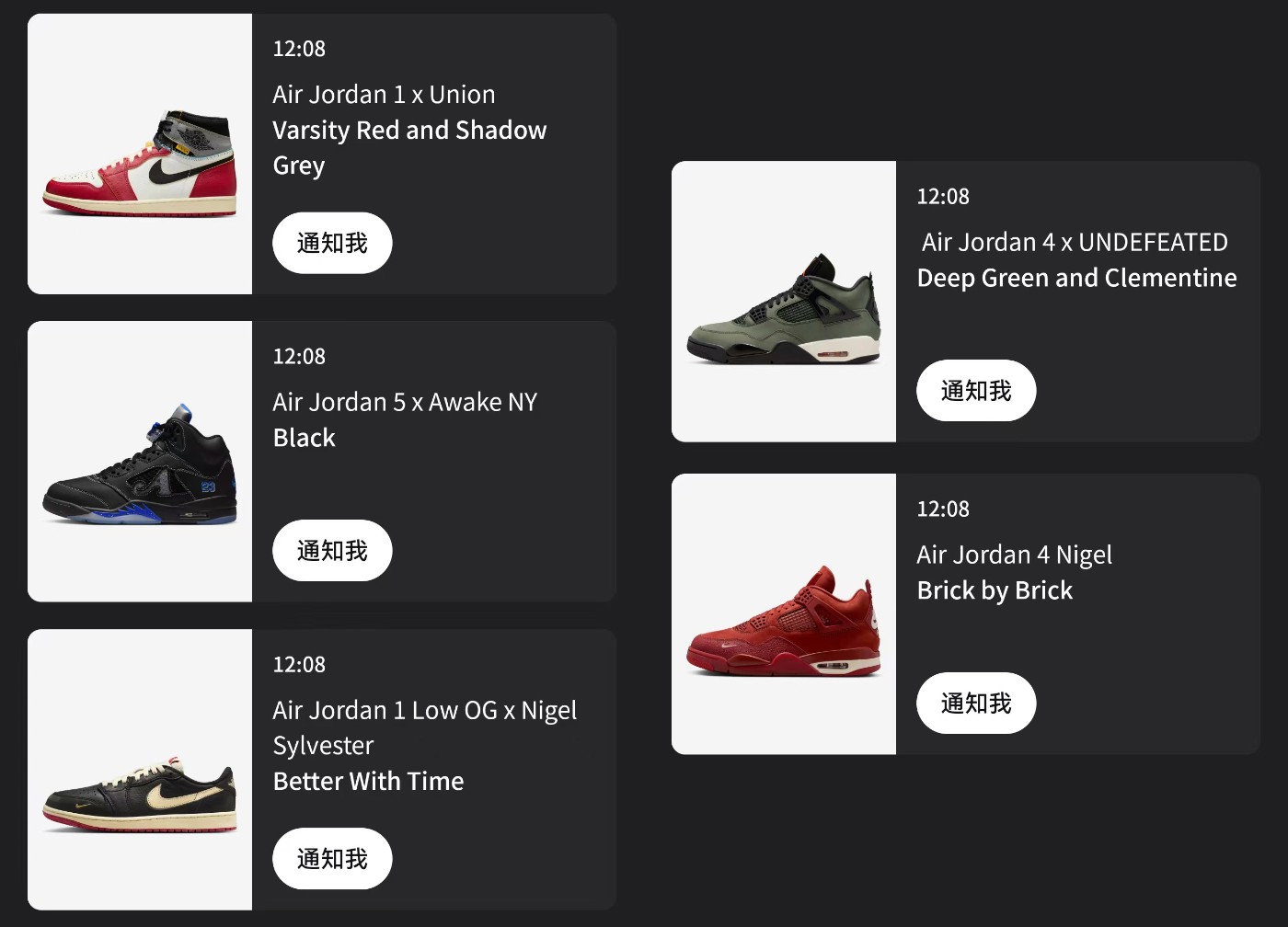
Task: Tap 通知我 for Better With Time
Action: (x=332, y=859)
